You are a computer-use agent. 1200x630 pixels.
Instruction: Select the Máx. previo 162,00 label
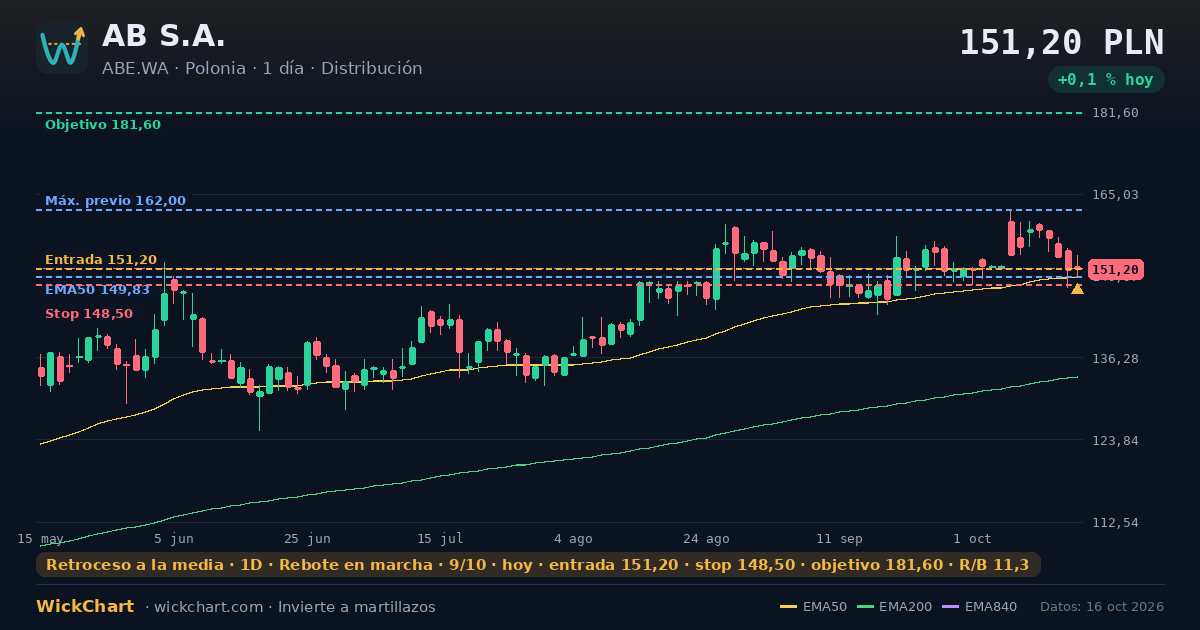point(115,201)
